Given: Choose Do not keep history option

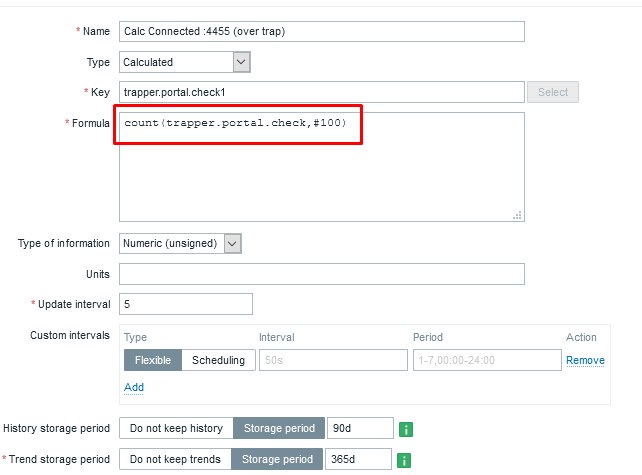Looking at the screenshot, I should pos(176,428).
